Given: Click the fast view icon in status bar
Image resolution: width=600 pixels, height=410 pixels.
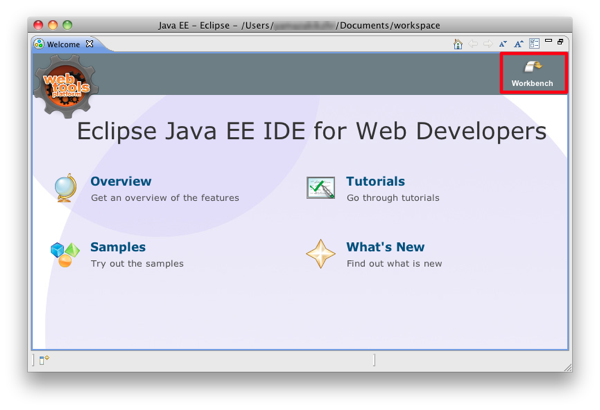Looking at the screenshot, I should click(x=44, y=360).
